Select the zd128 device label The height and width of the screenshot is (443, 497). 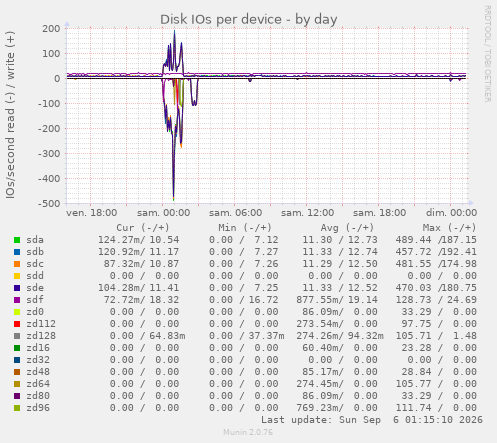41,336
